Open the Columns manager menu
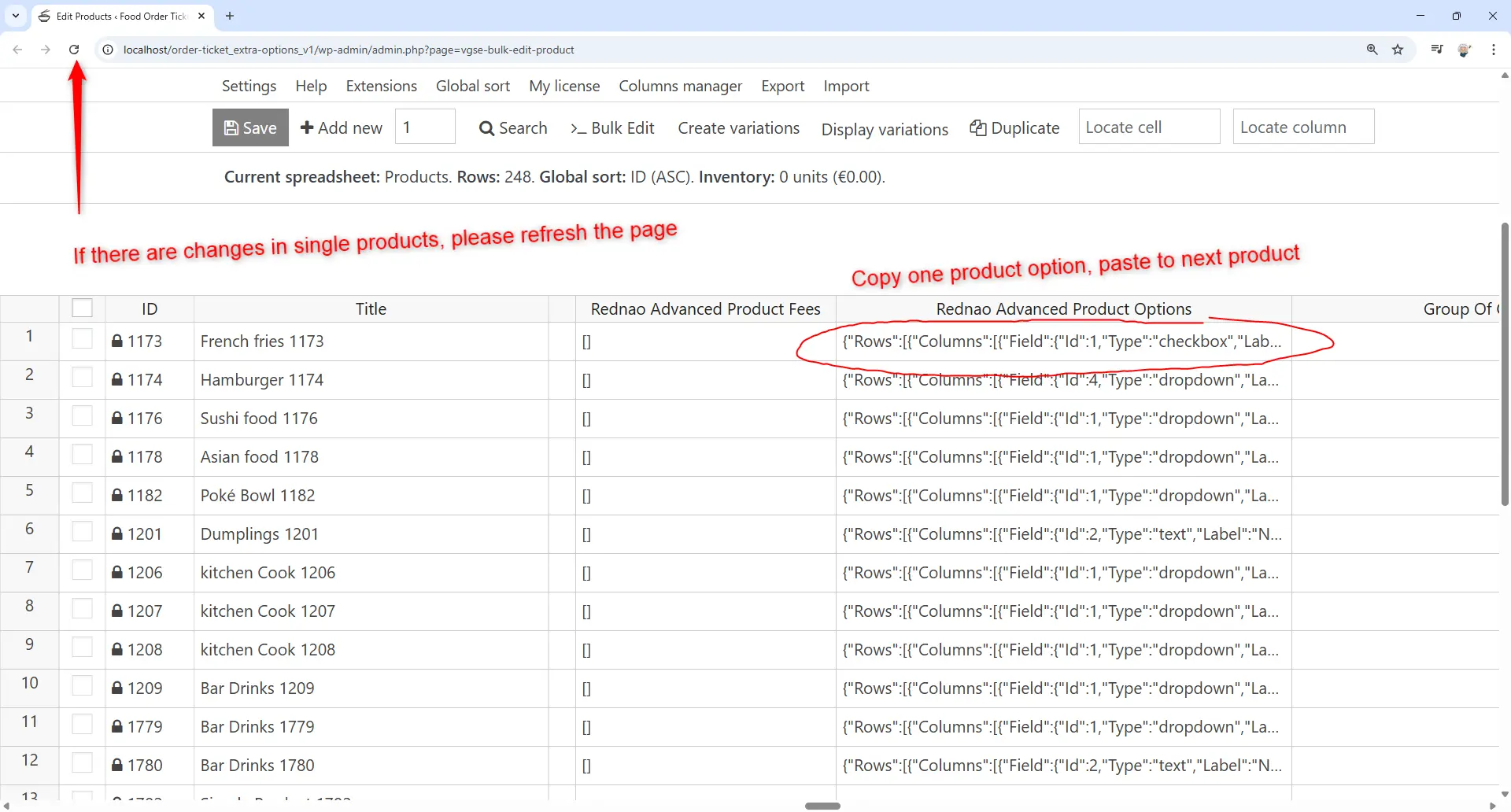 pos(680,86)
